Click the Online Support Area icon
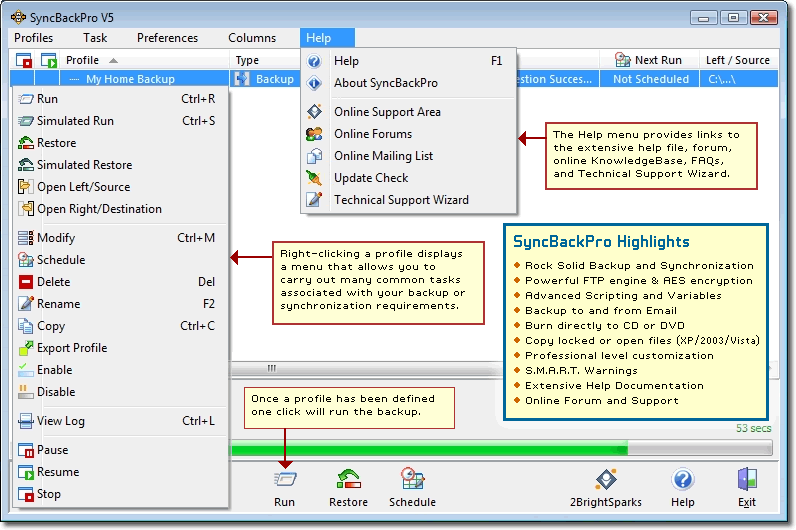The image size is (796, 530). point(314,112)
